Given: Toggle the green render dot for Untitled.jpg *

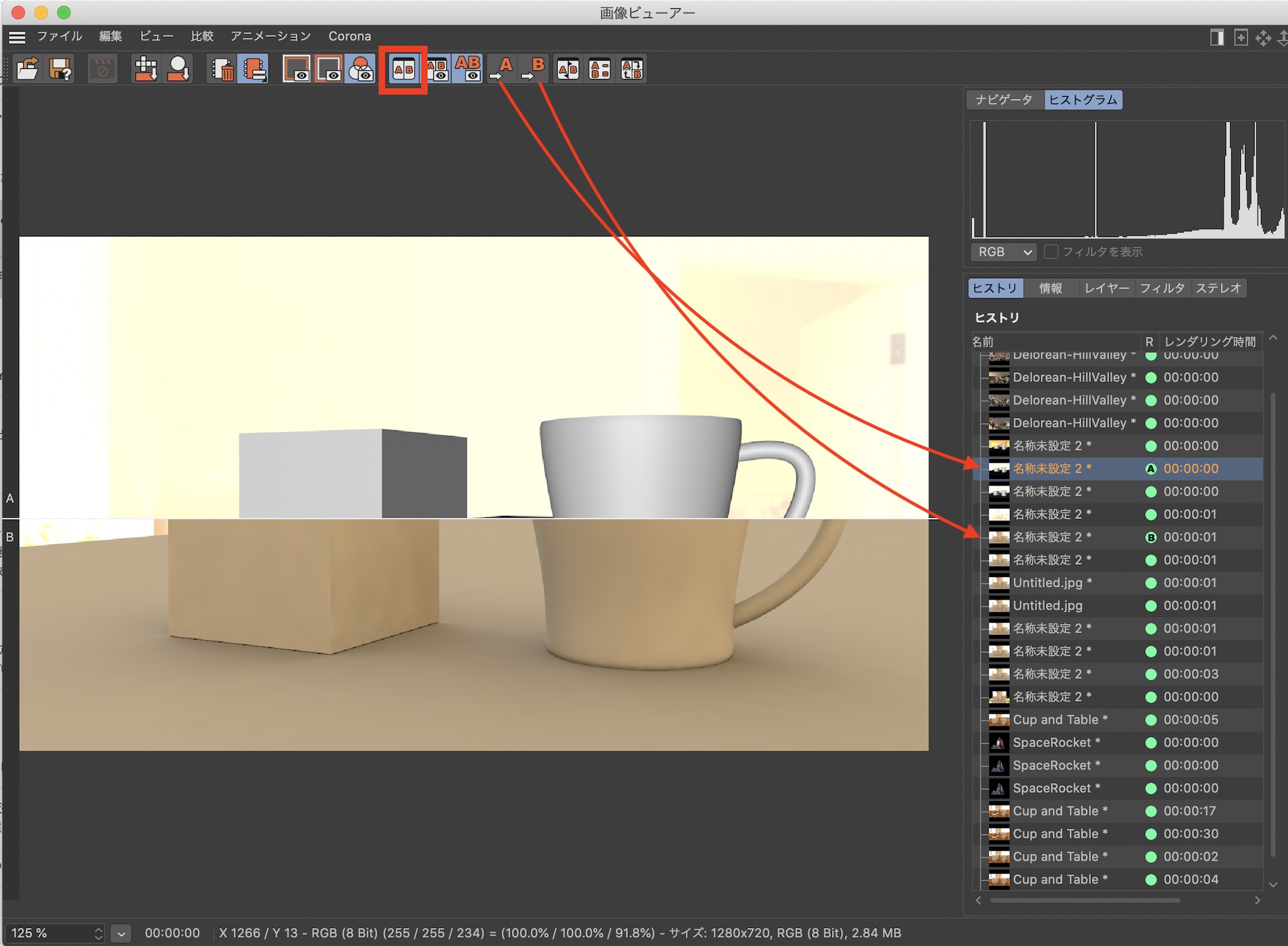Looking at the screenshot, I should (x=1151, y=583).
